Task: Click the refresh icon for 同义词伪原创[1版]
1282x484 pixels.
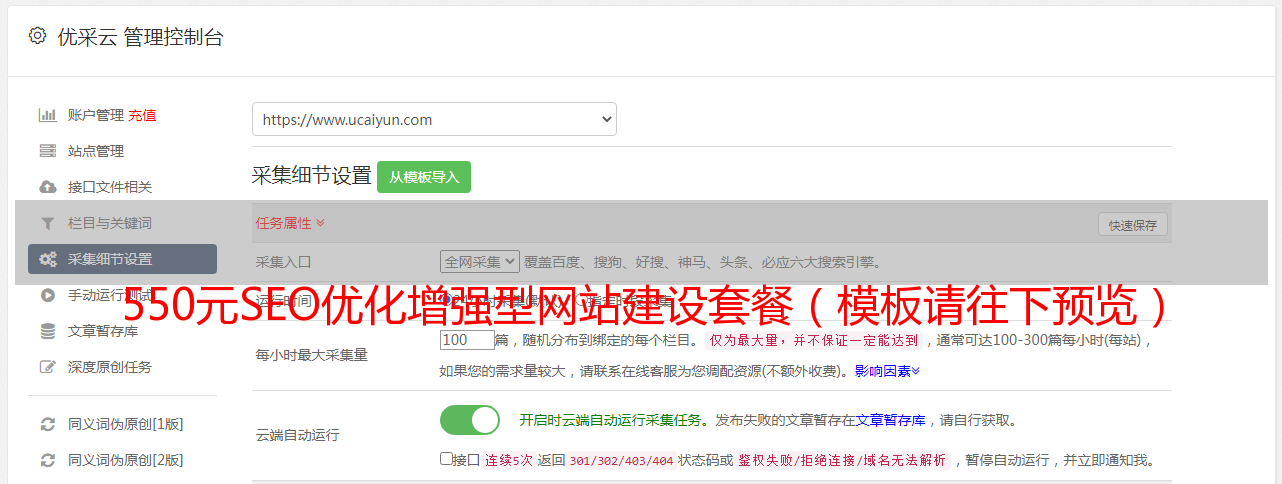Action: tap(47, 424)
